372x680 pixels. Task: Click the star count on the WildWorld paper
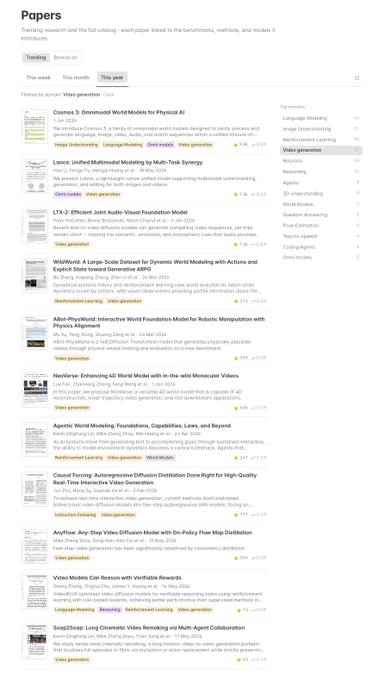tap(241, 301)
